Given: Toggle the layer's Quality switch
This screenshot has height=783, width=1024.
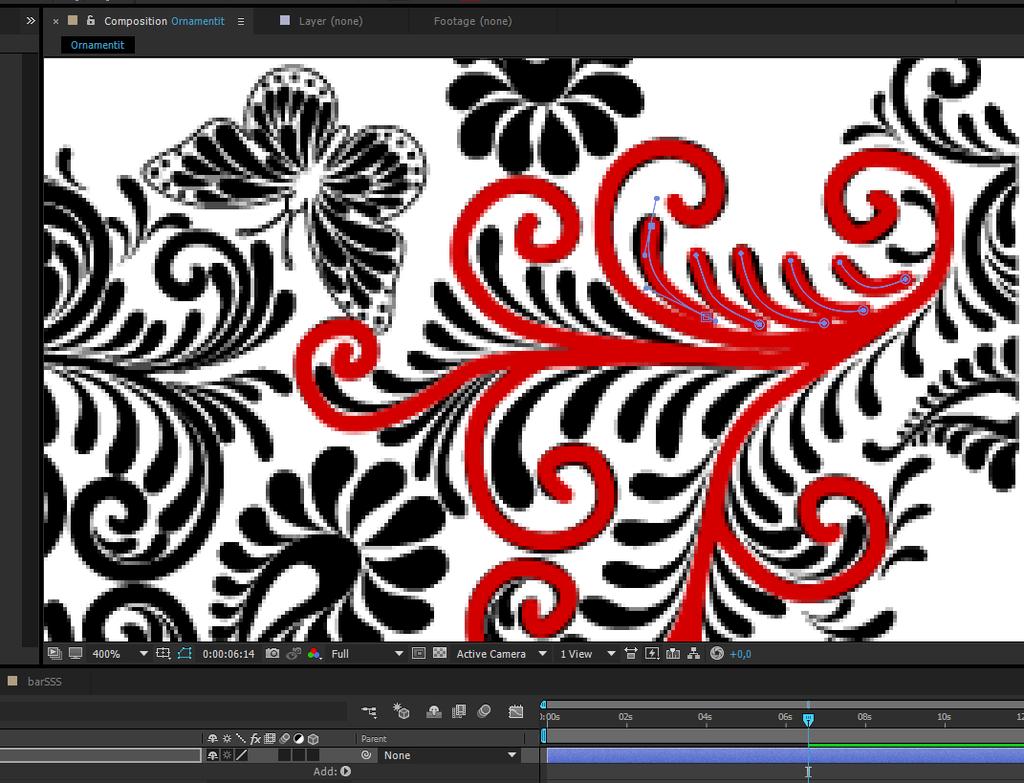Looking at the screenshot, I should (x=241, y=755).
